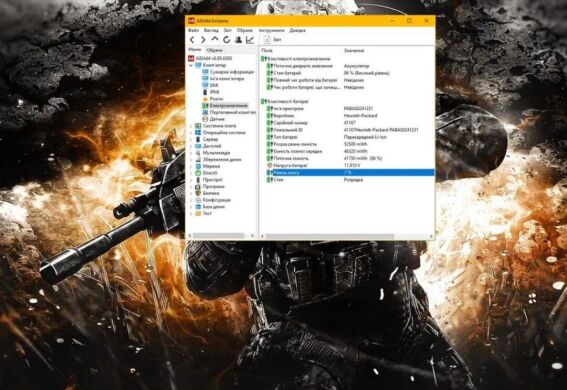Switch to the Обране tab in the left panel
Image resolution: width=567 pixels, height=390 pixels.
point(214,50)
